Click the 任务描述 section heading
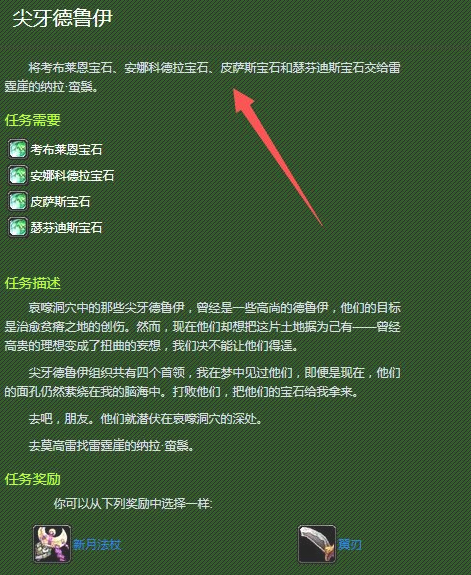Viewport: 471px width, 575px height. (x=33, y=283)
